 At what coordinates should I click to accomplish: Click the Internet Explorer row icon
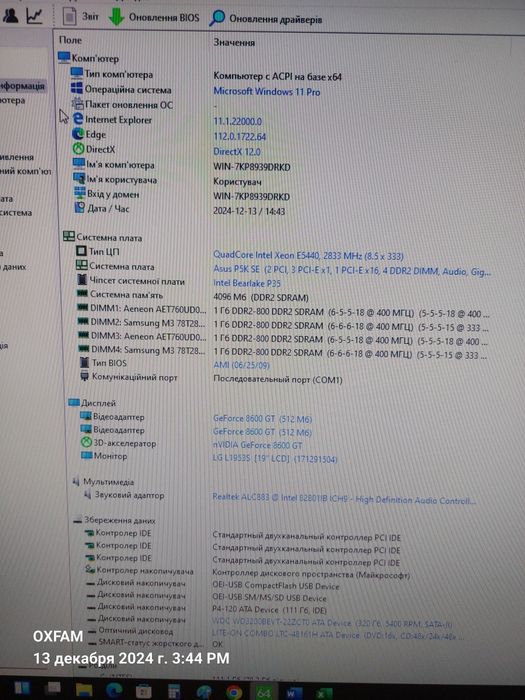click(x=78, y=118)
